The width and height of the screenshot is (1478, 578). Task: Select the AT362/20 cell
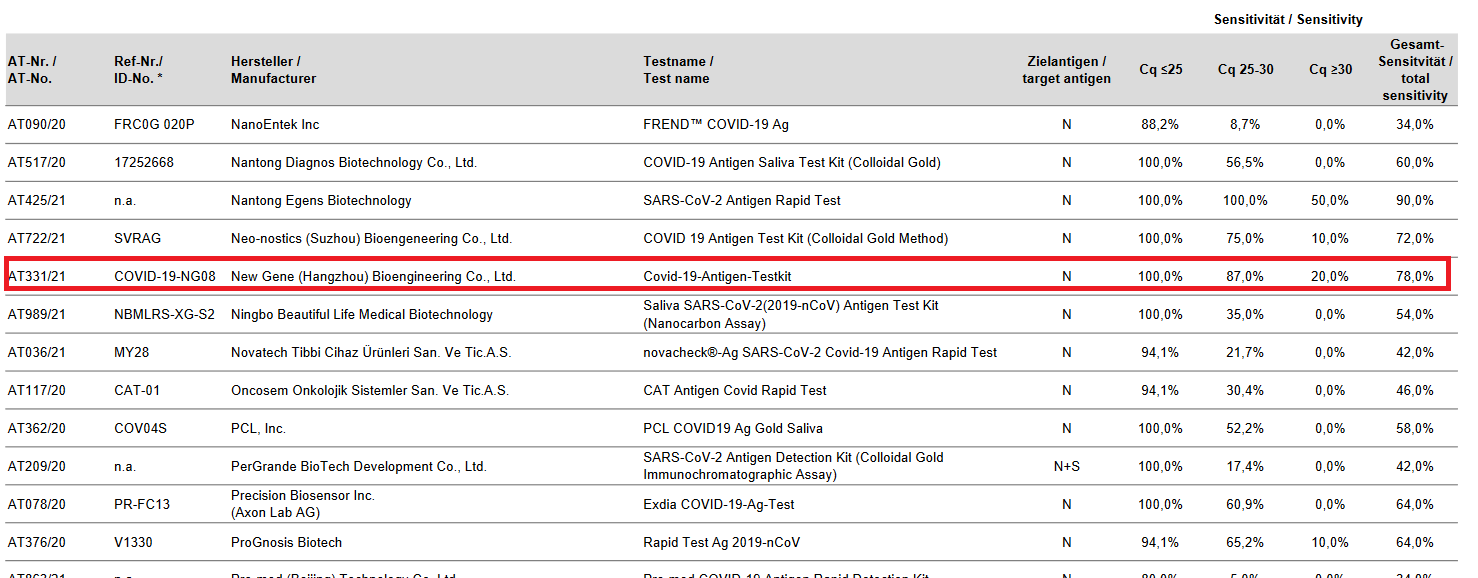[37, 429]
